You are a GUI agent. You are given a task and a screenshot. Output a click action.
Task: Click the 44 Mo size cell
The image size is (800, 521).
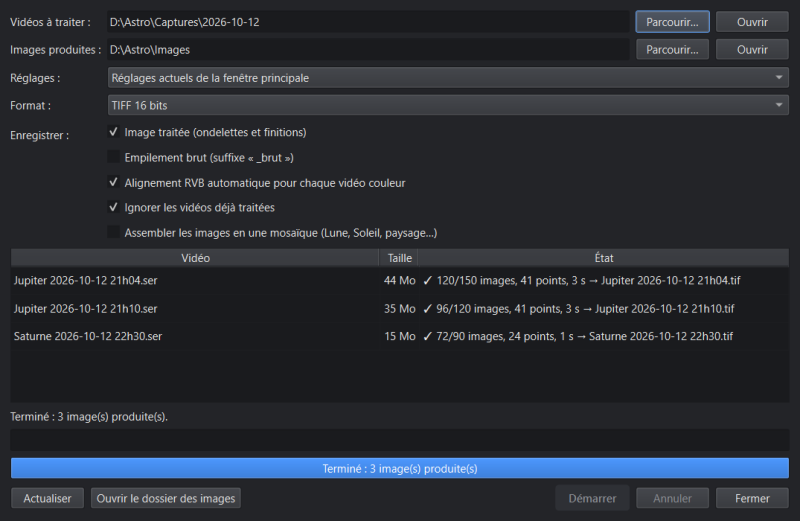tap(399, 280)
